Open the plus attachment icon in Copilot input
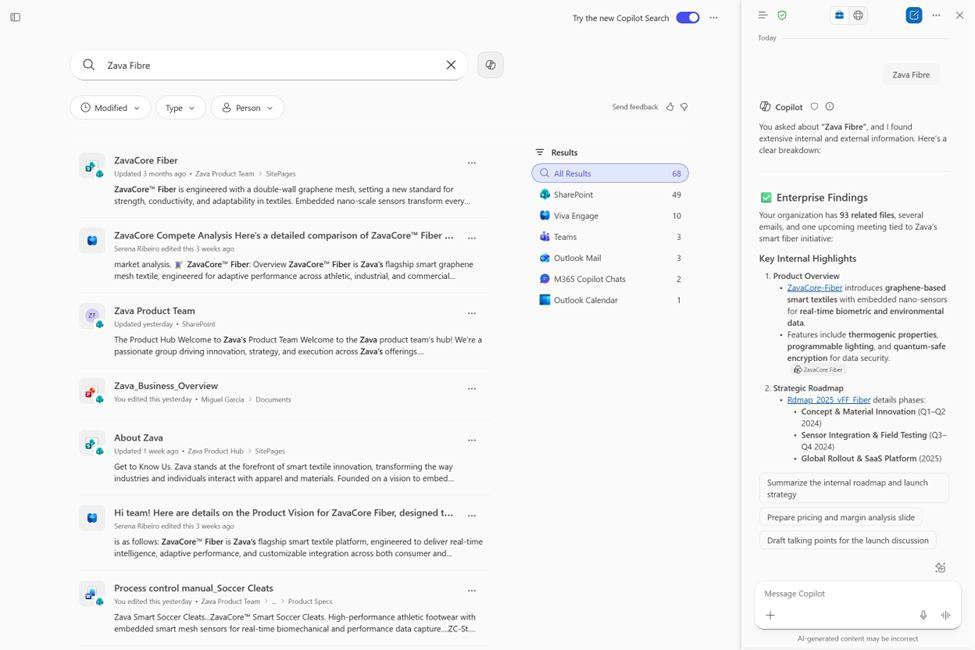 (x=770, y=615)
